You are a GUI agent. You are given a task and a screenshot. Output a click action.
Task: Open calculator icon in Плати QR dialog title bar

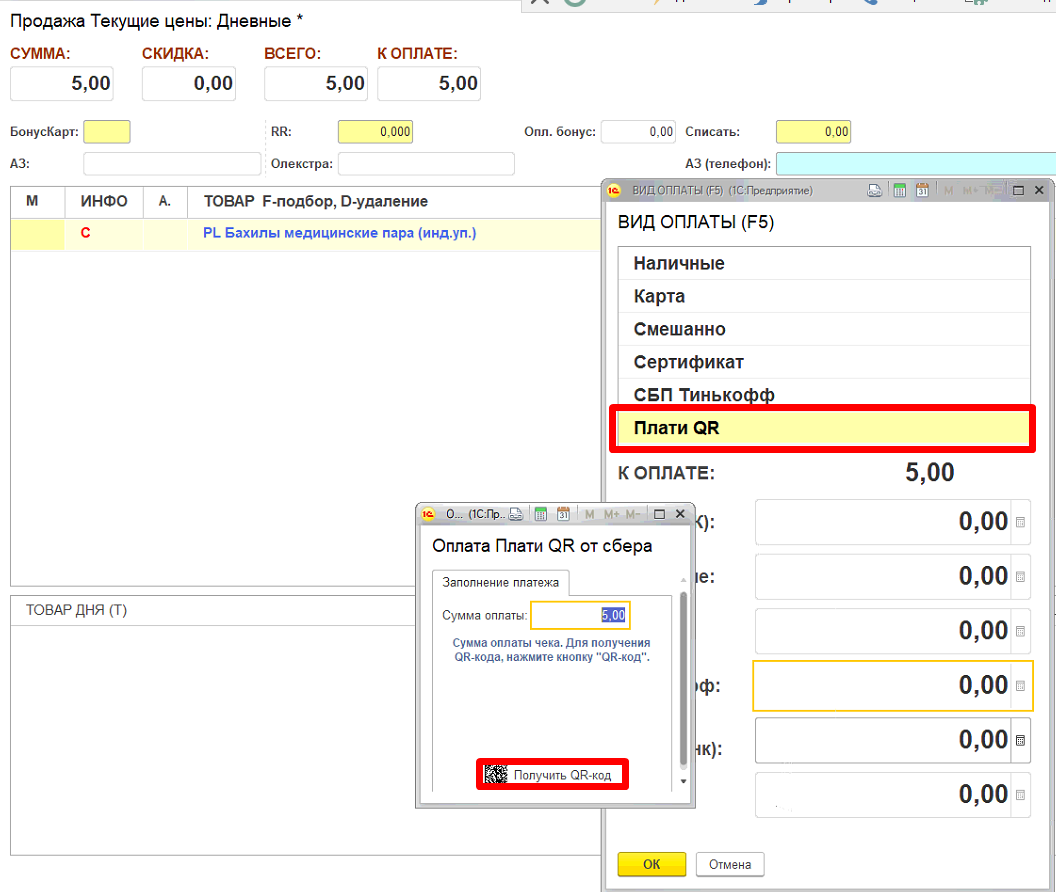tap(541, 514)
